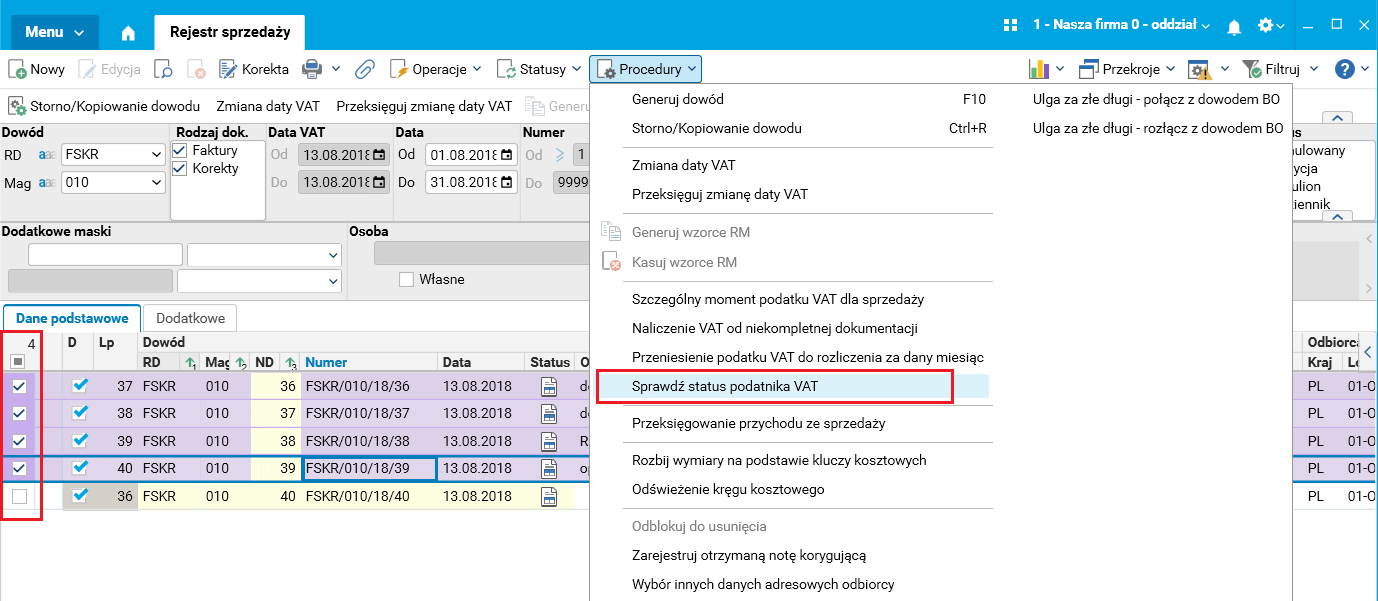
Task: Open the printer icon in toolbar
Action: [312, 69]
